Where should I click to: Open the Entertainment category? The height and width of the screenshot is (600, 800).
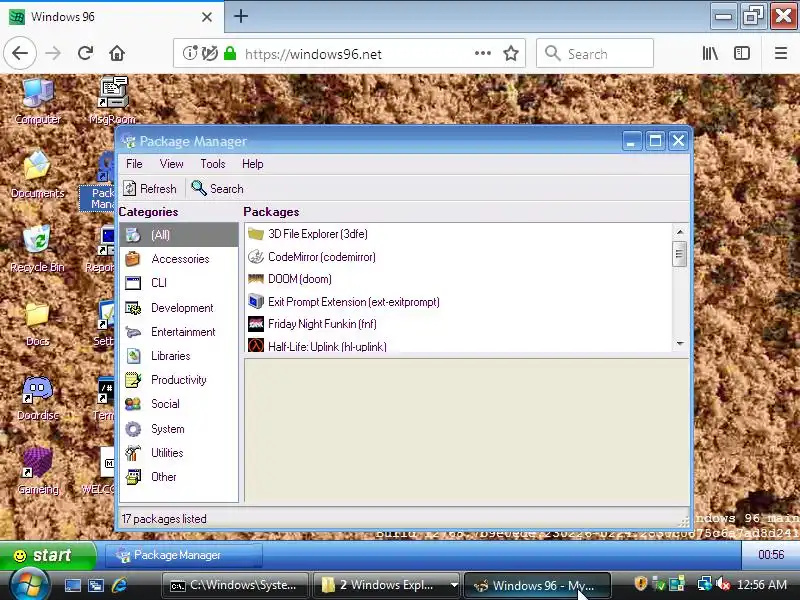[x=179, y=332]
